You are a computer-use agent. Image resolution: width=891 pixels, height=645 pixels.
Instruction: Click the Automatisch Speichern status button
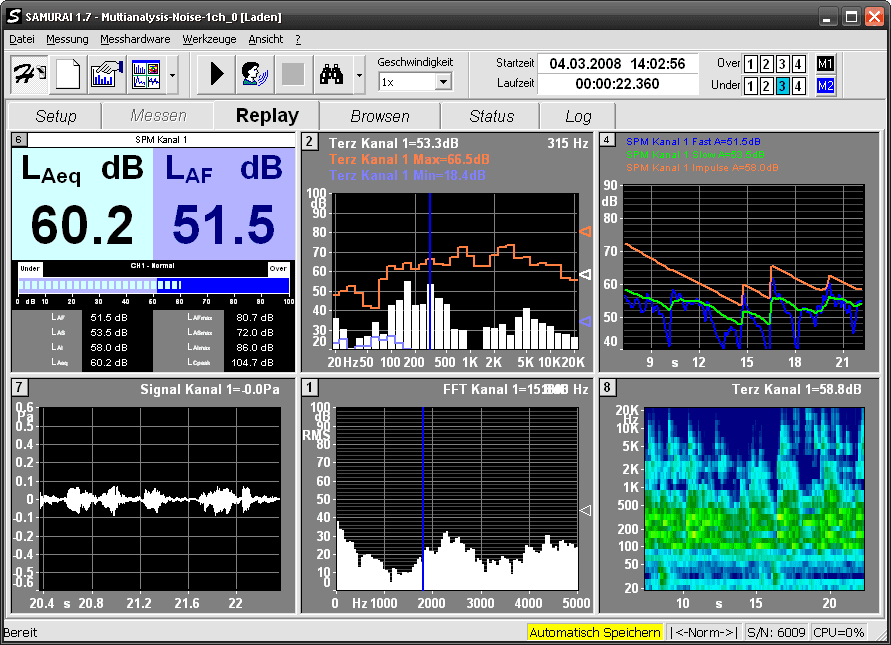coord(595,632)
